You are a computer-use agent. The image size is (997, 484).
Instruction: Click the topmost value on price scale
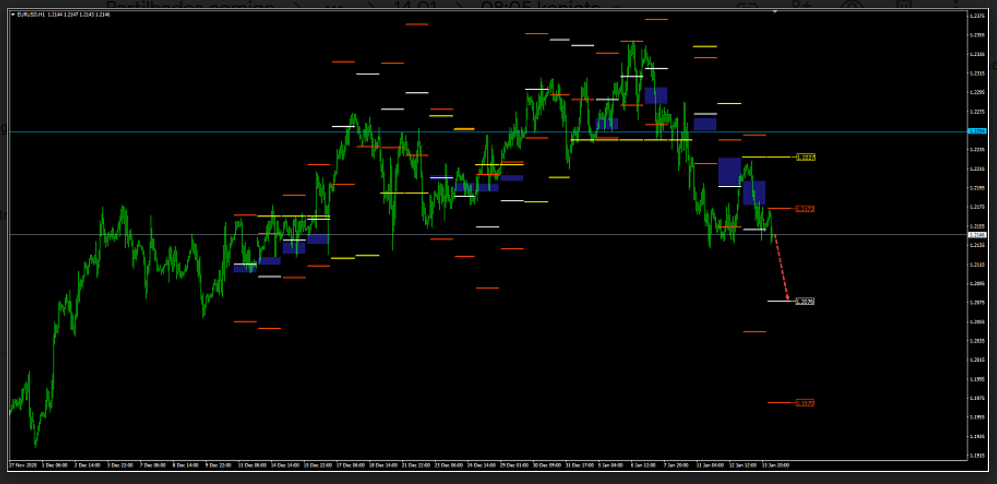977,16
